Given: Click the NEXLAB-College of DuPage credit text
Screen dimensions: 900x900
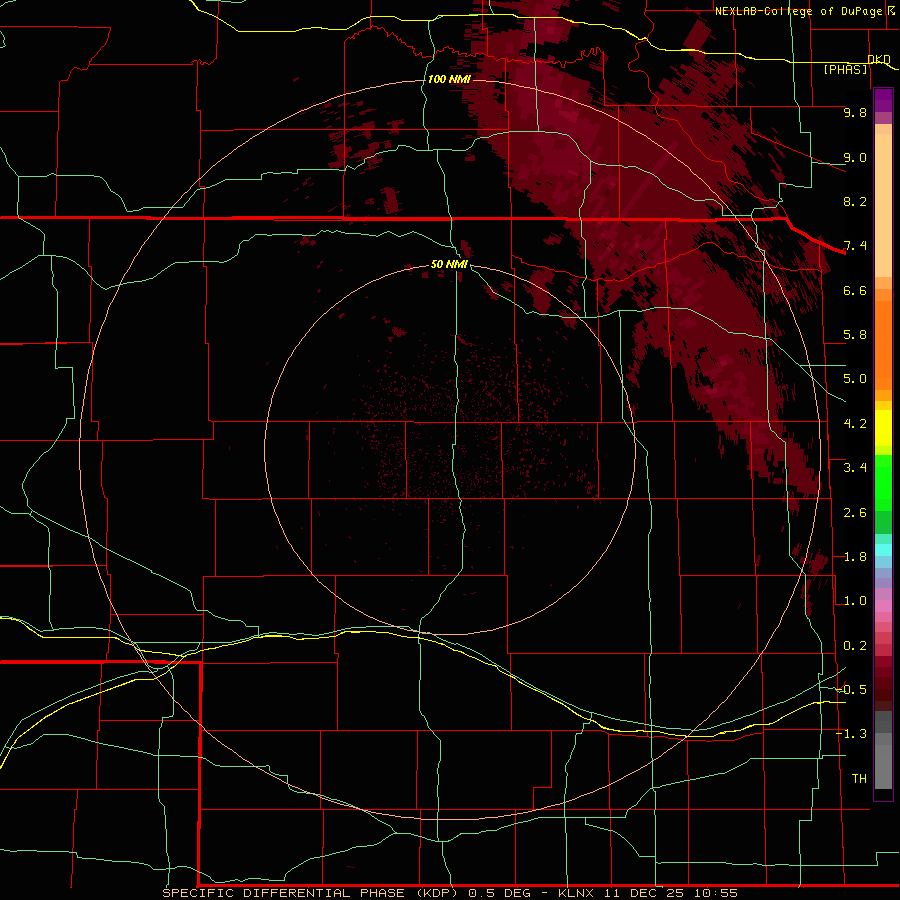Looking at the screenshot, I should 799,11.
